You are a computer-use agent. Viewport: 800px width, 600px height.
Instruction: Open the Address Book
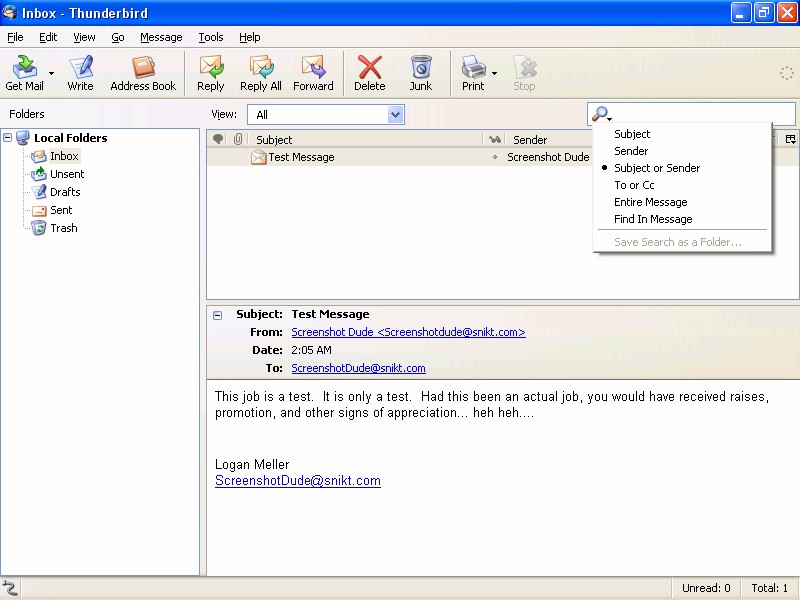143,73
